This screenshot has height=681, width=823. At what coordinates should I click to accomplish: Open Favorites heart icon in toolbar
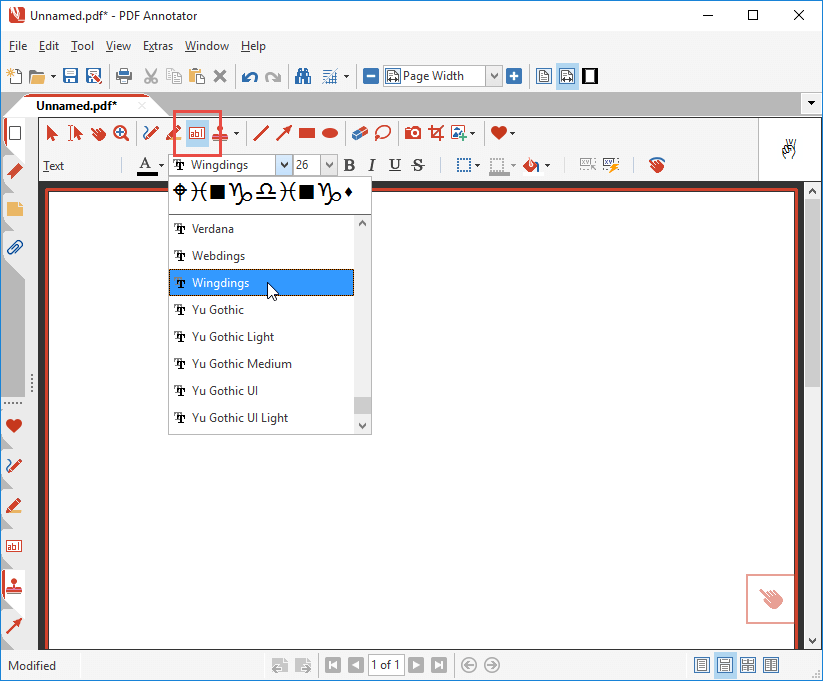click(x=499, y=133)
